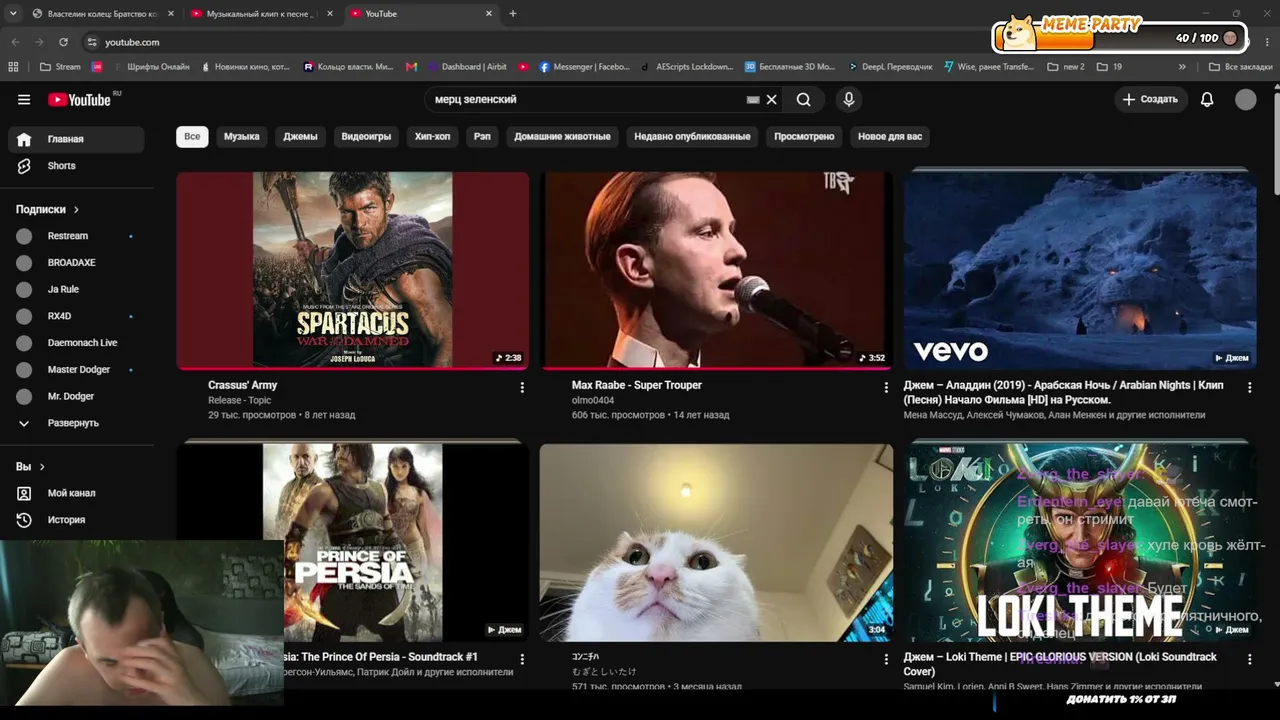Show more bookmarks with the overflow chevron

click(1182, 67)
